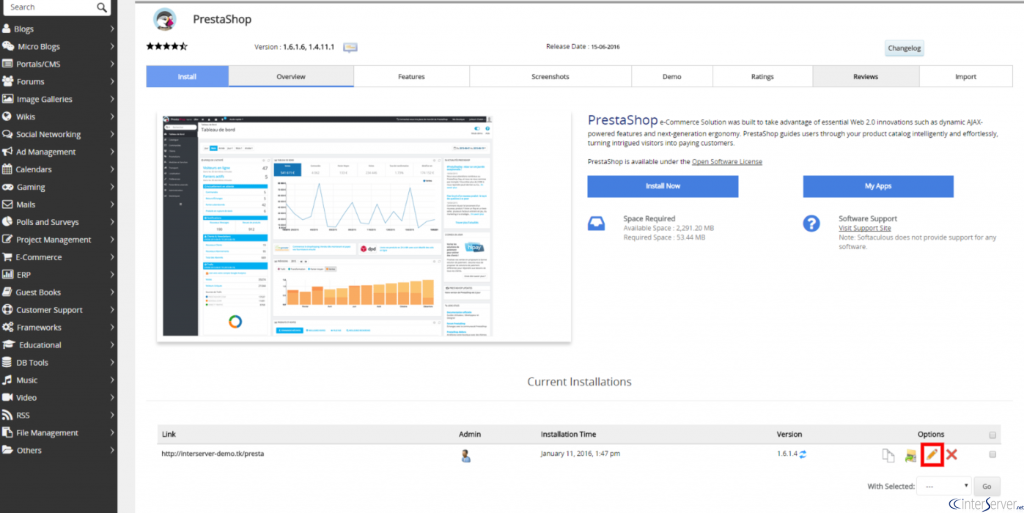Image resolution: width=1024 pixels, height=513 pixels.
Task: Click the Blogs category icon
Action: pyautogui.click(x=7, y=29)
